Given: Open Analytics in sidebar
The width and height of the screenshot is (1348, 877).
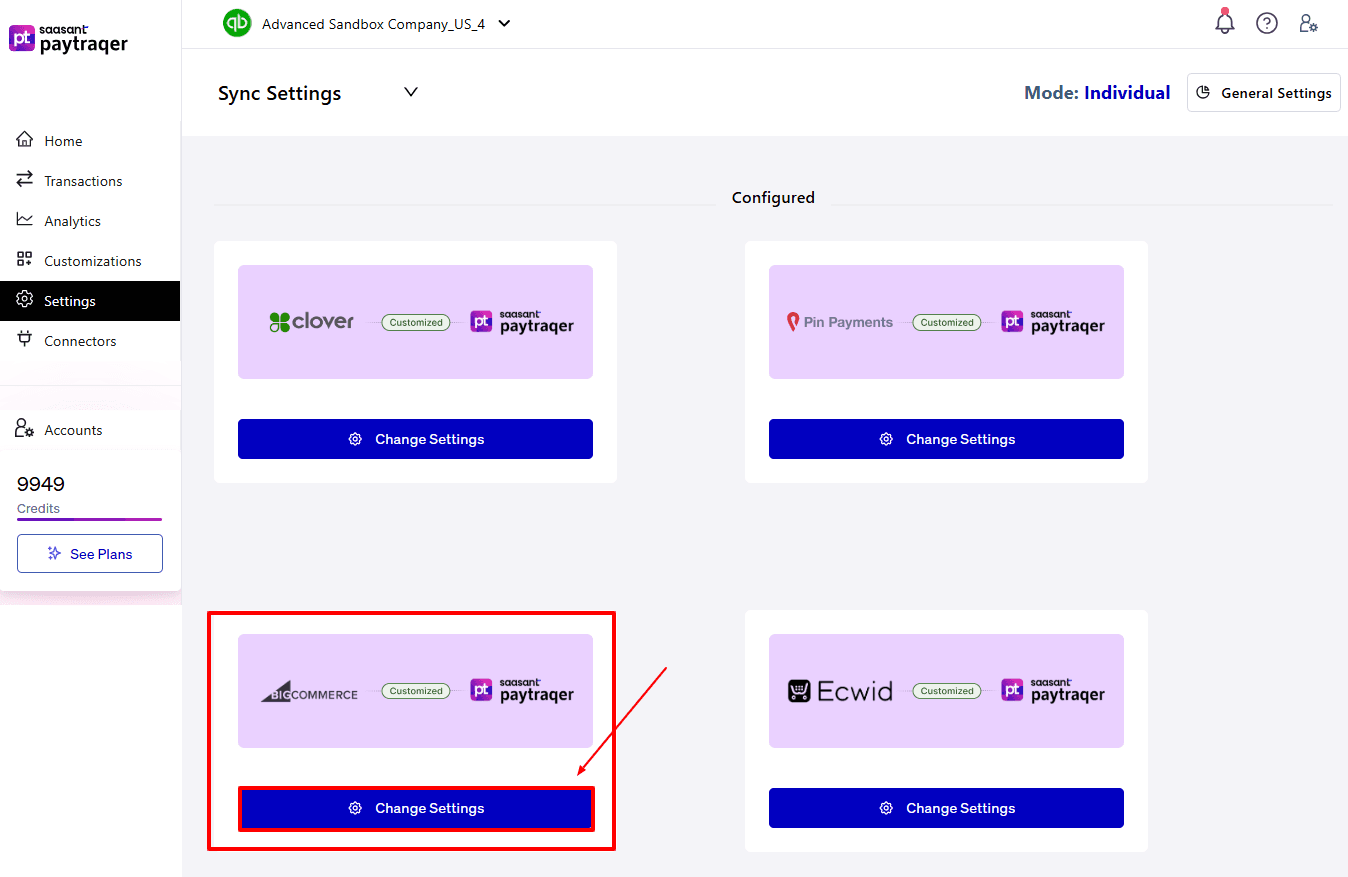Looking at the screenshot, I should (90, 221).
